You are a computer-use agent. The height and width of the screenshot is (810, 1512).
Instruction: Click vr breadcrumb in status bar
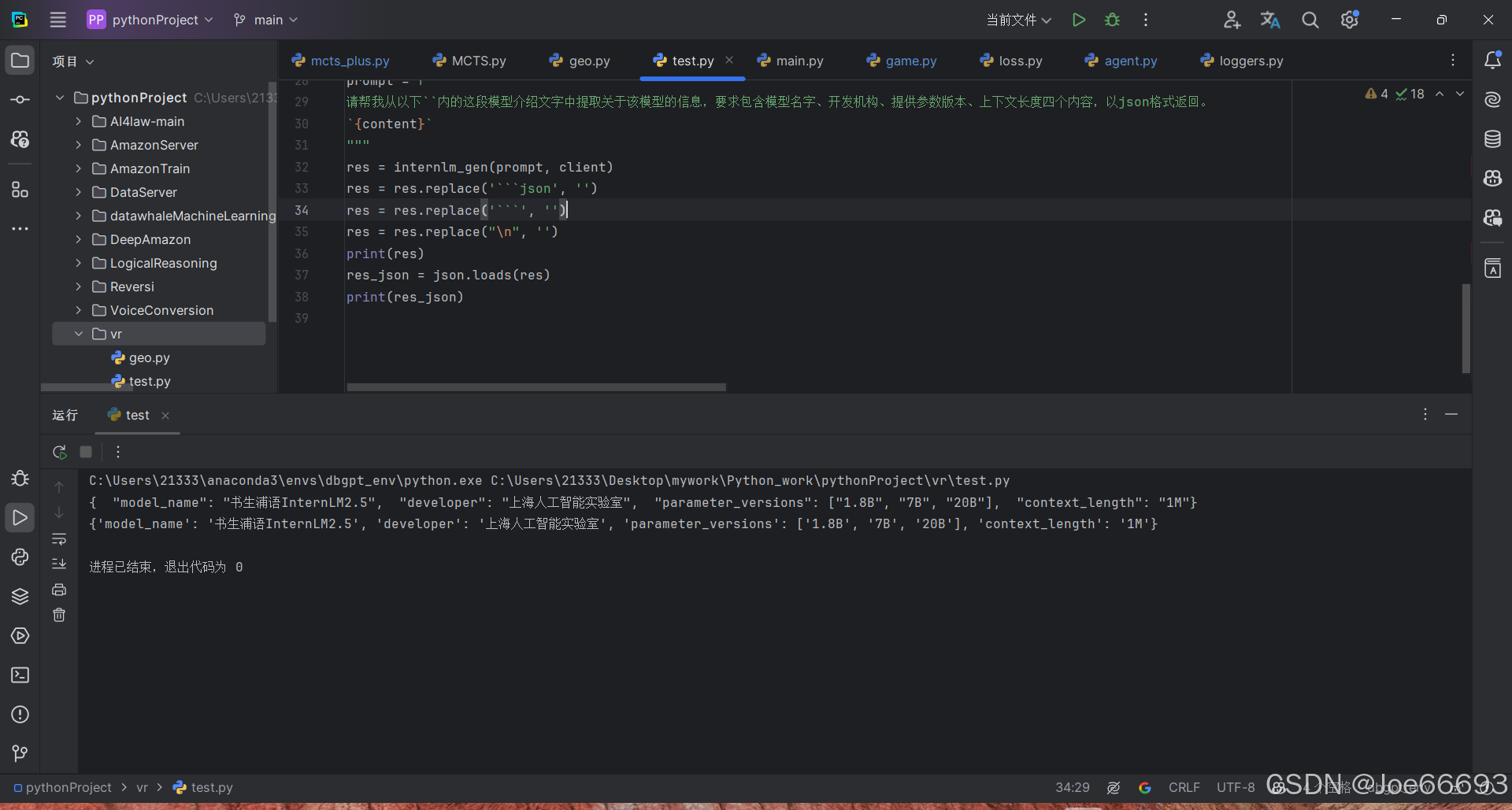[142, 787]
